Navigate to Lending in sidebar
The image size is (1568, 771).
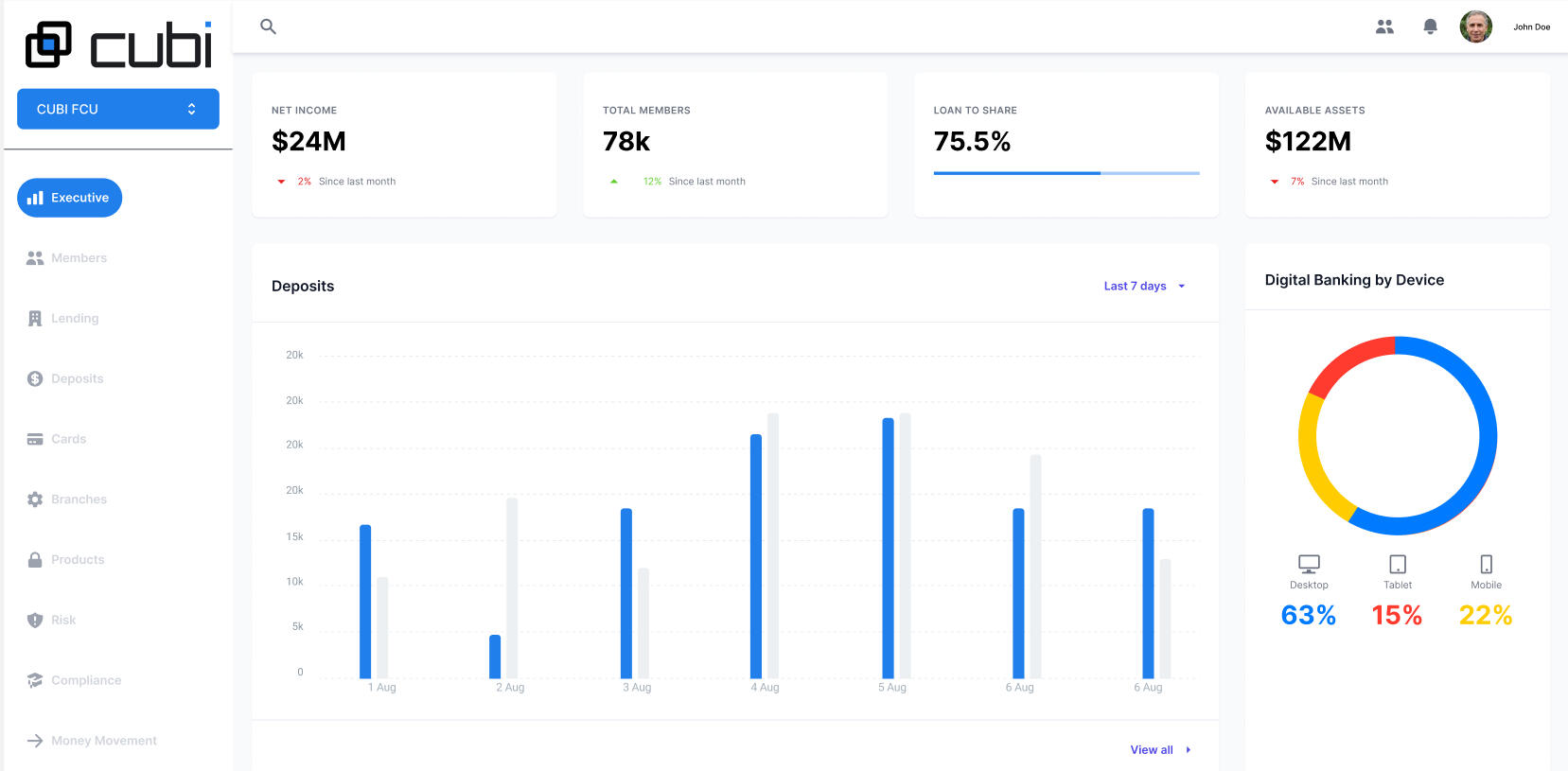click(75, 319)
